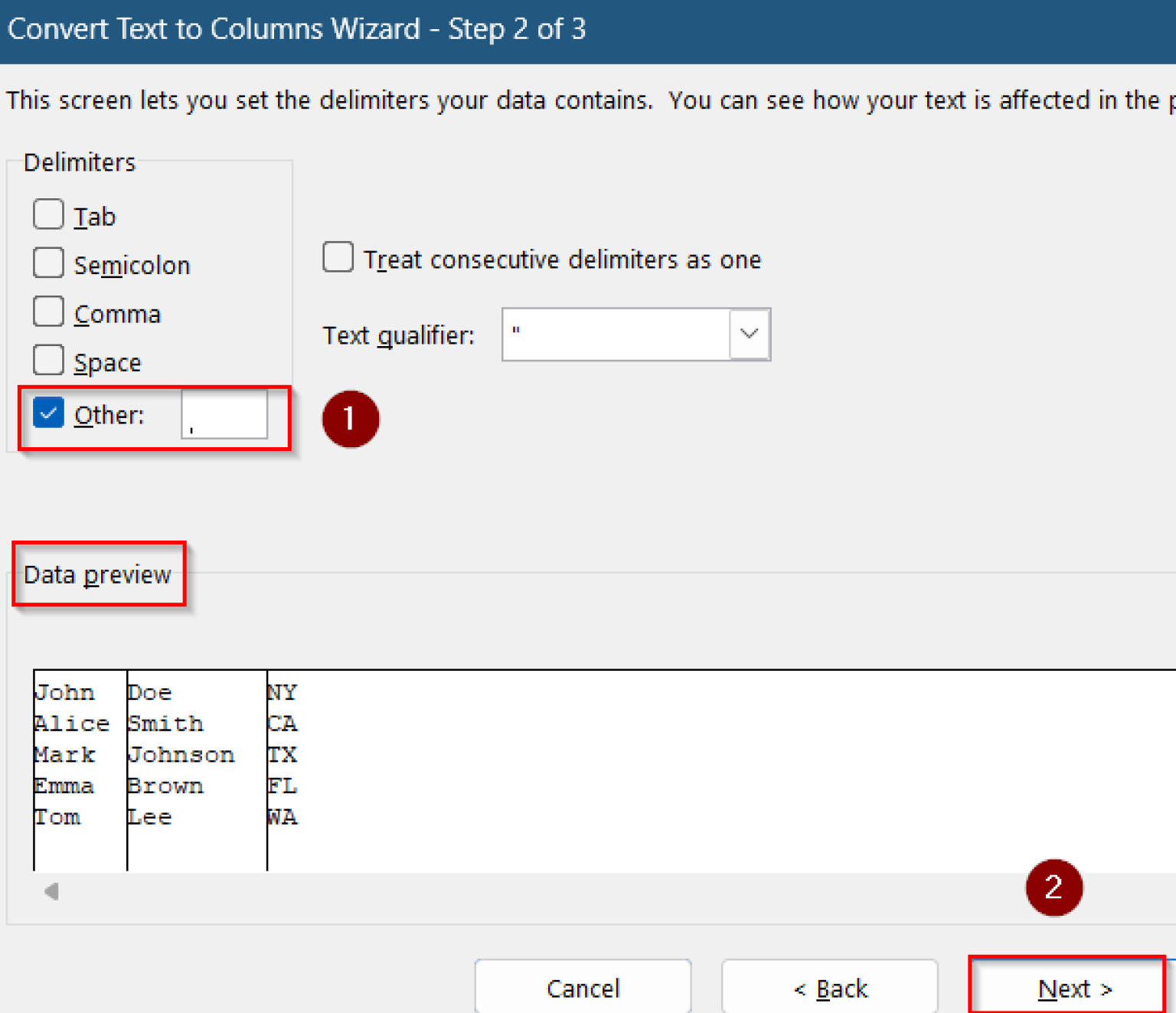Enable the Tab delimiter checkbox
The image size is (1176, 1013).
point(48,214)
